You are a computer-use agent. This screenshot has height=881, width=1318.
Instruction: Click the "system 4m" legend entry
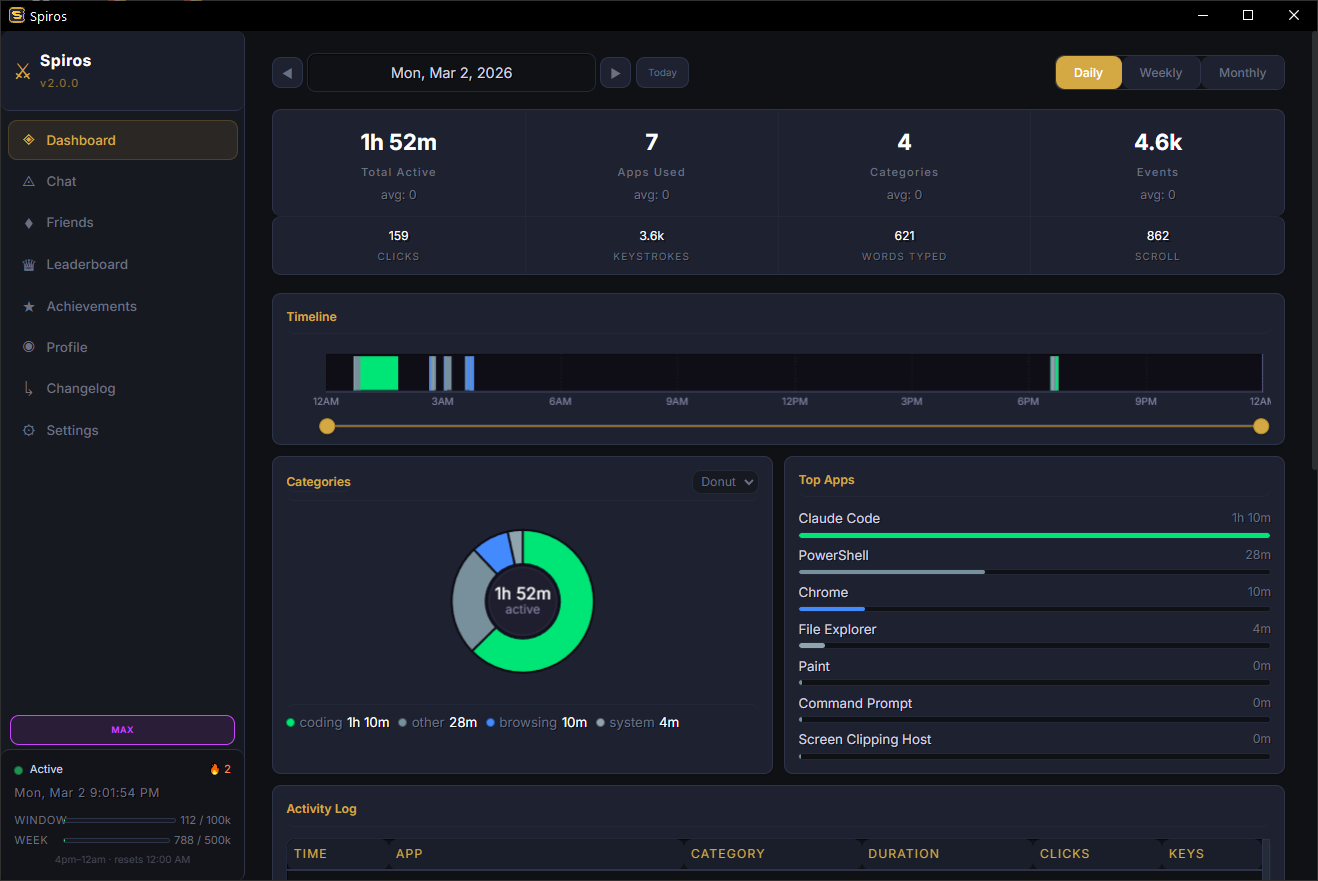[638, 722]
